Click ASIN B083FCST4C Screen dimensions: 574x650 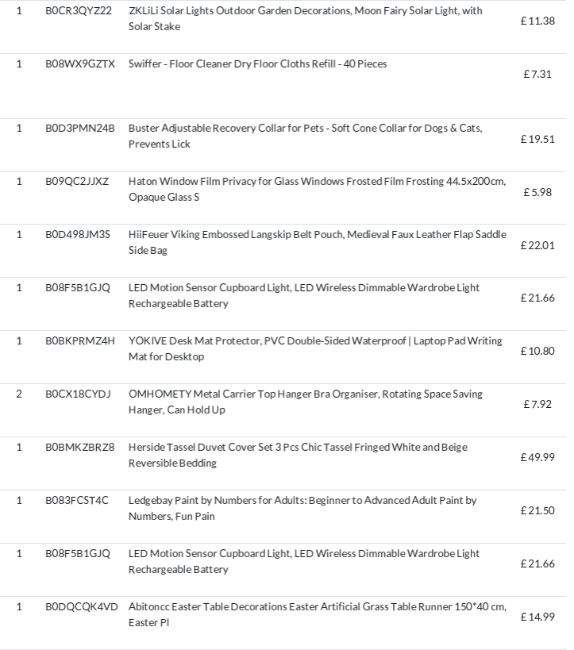(x=77, y=500)
